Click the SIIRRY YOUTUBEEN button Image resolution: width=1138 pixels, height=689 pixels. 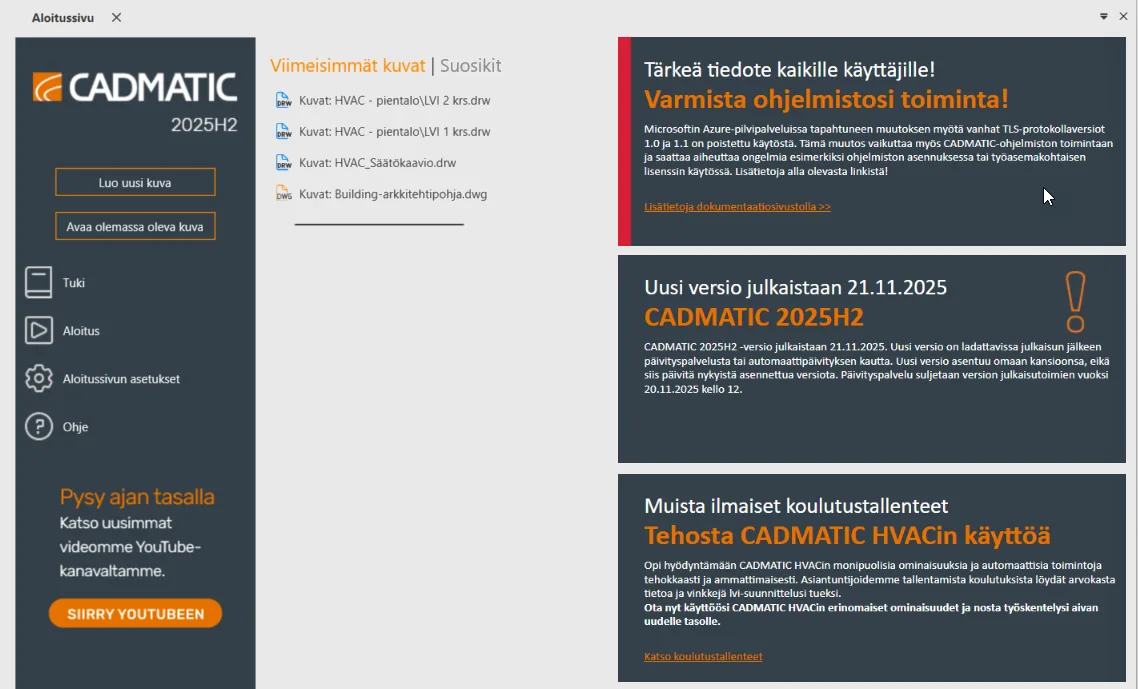(x=135, y=614)
